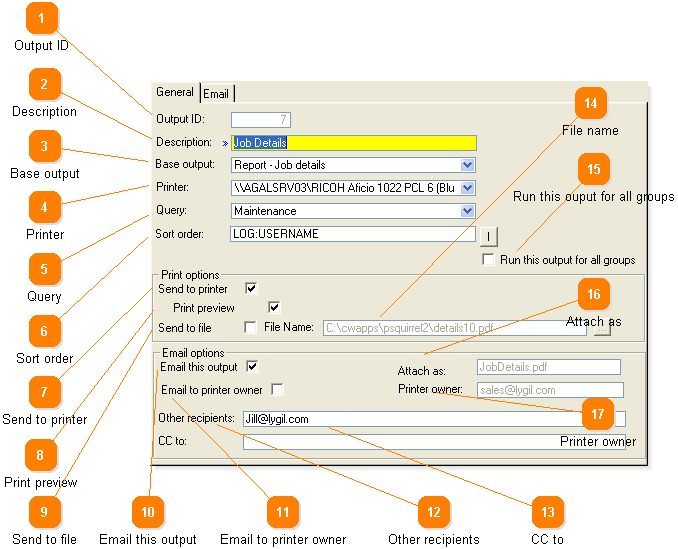Click the Printer owner email field

(550, 390)
